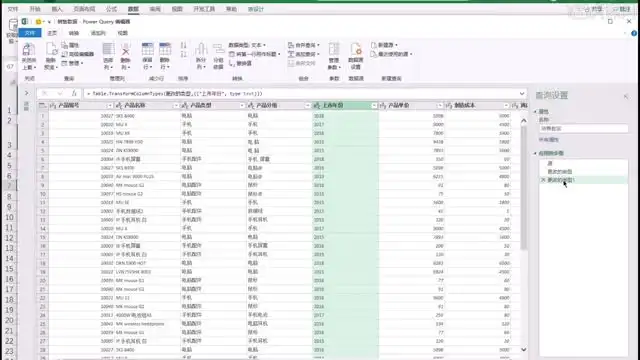
Task: Select the 源 (Source) applied step
Action: [x=583, y=163]
